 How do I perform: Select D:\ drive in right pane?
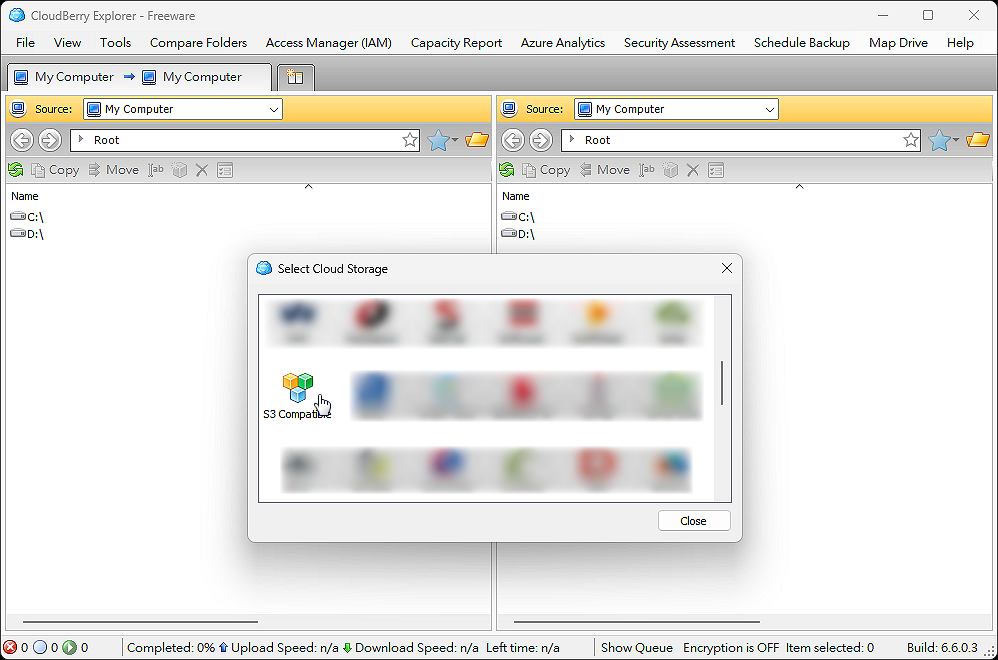coord(518,234)
